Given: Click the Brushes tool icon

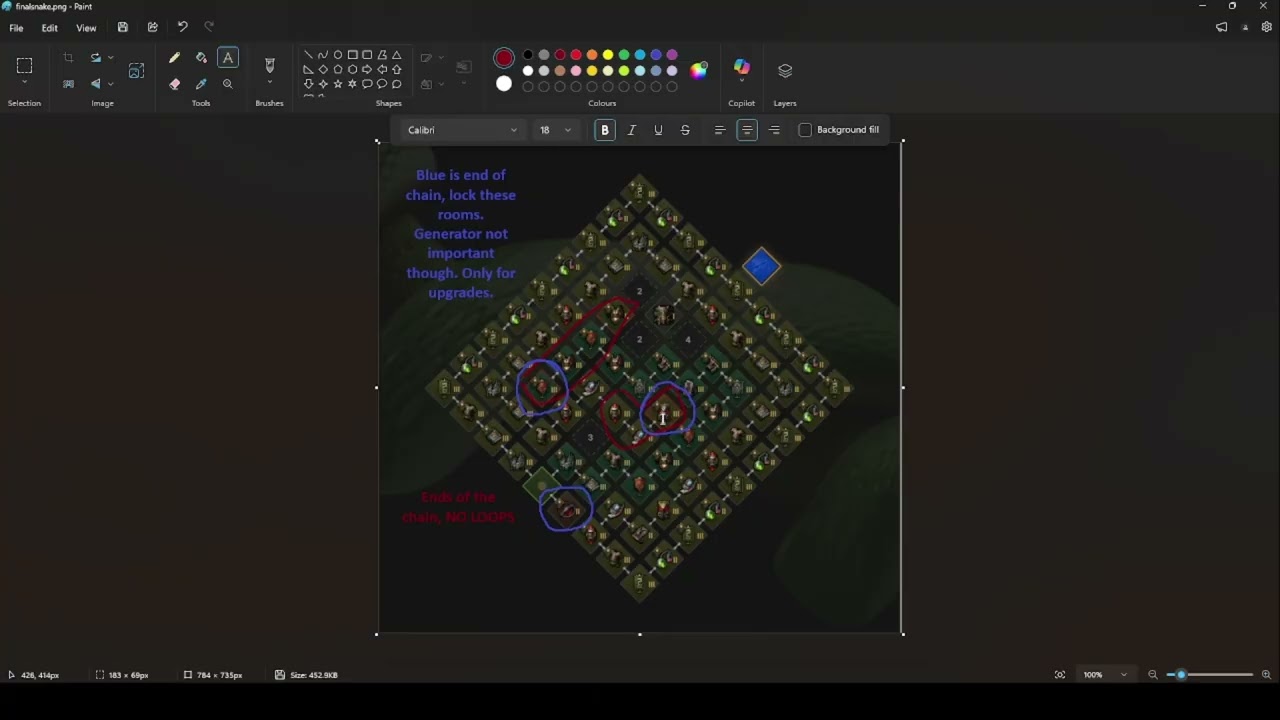Looking at the screenshot, I should coord(269,65).
